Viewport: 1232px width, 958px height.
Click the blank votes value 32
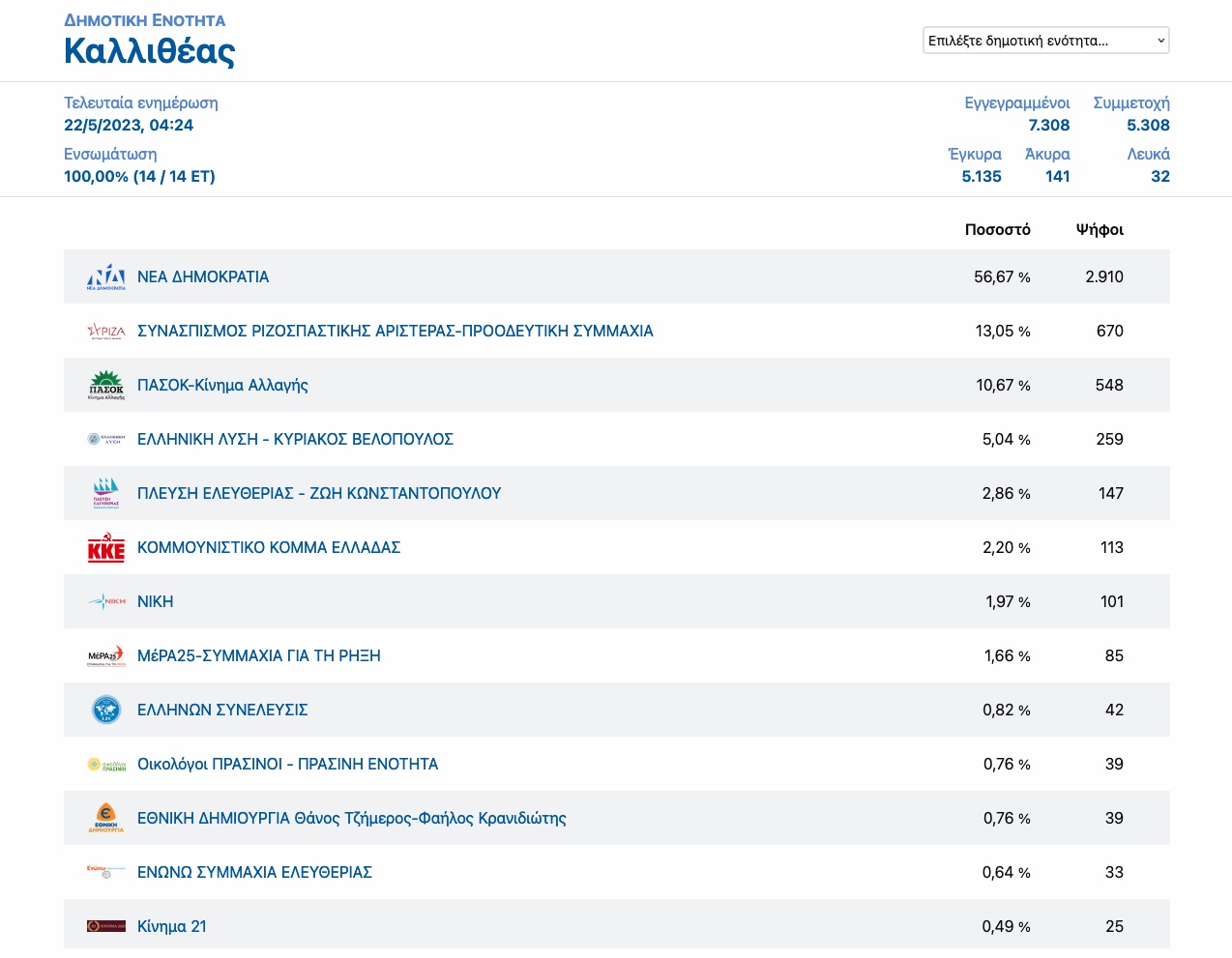(x=1160, y=176)
